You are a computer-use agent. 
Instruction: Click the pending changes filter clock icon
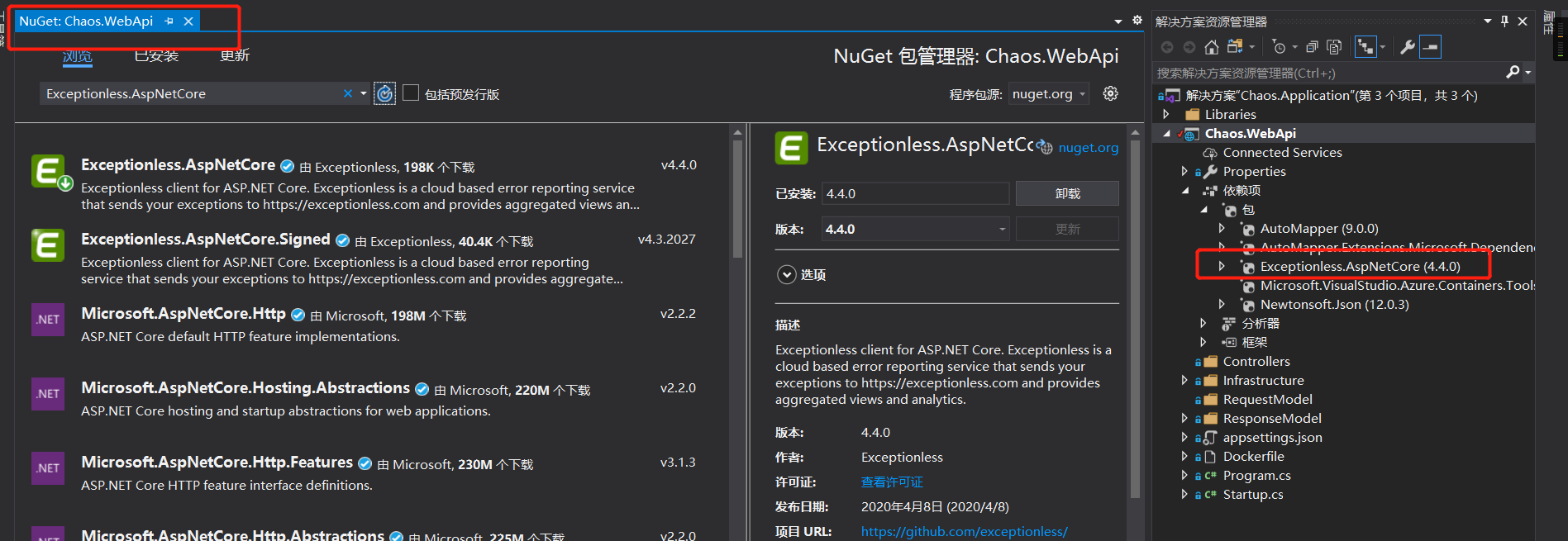[x=1279, y=47]
